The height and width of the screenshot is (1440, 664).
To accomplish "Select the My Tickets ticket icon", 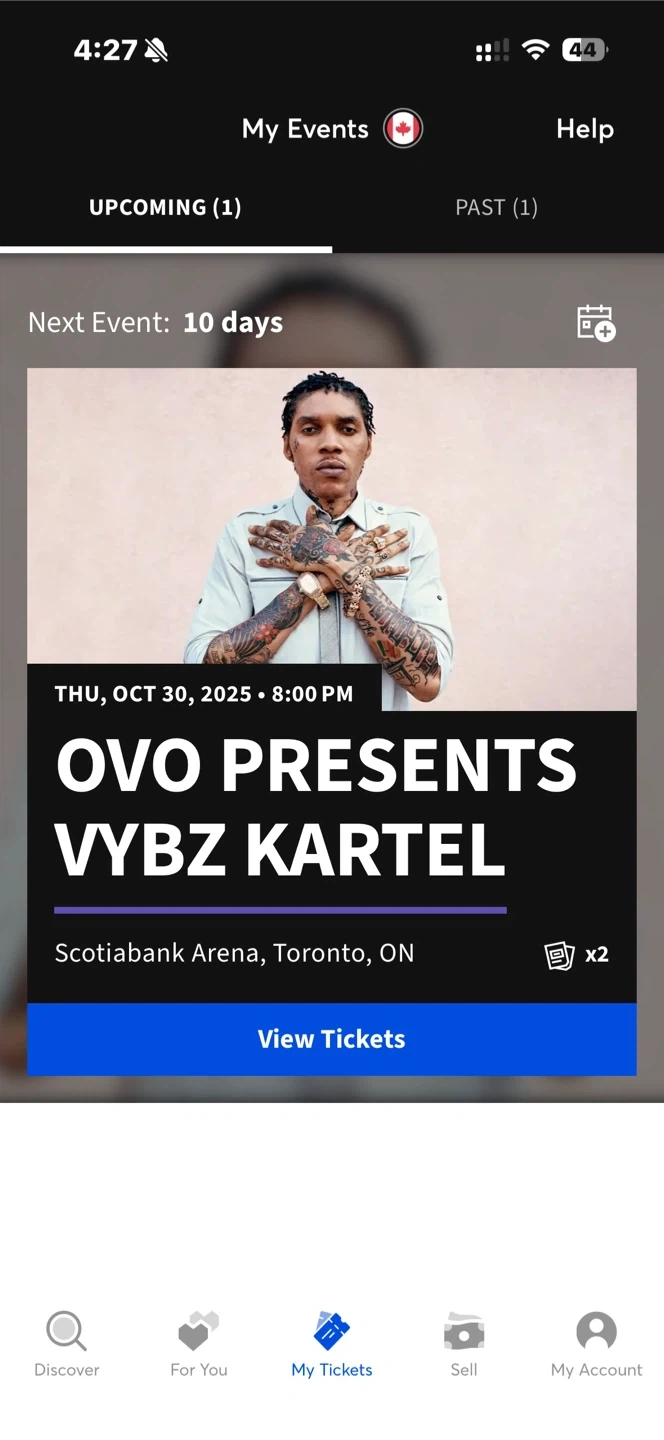I will click(332, 1331).
